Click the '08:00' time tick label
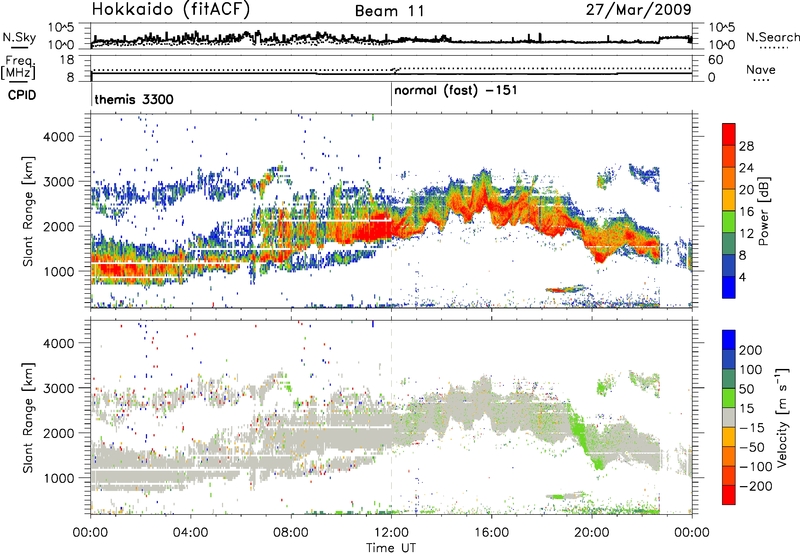 (290, 533)
